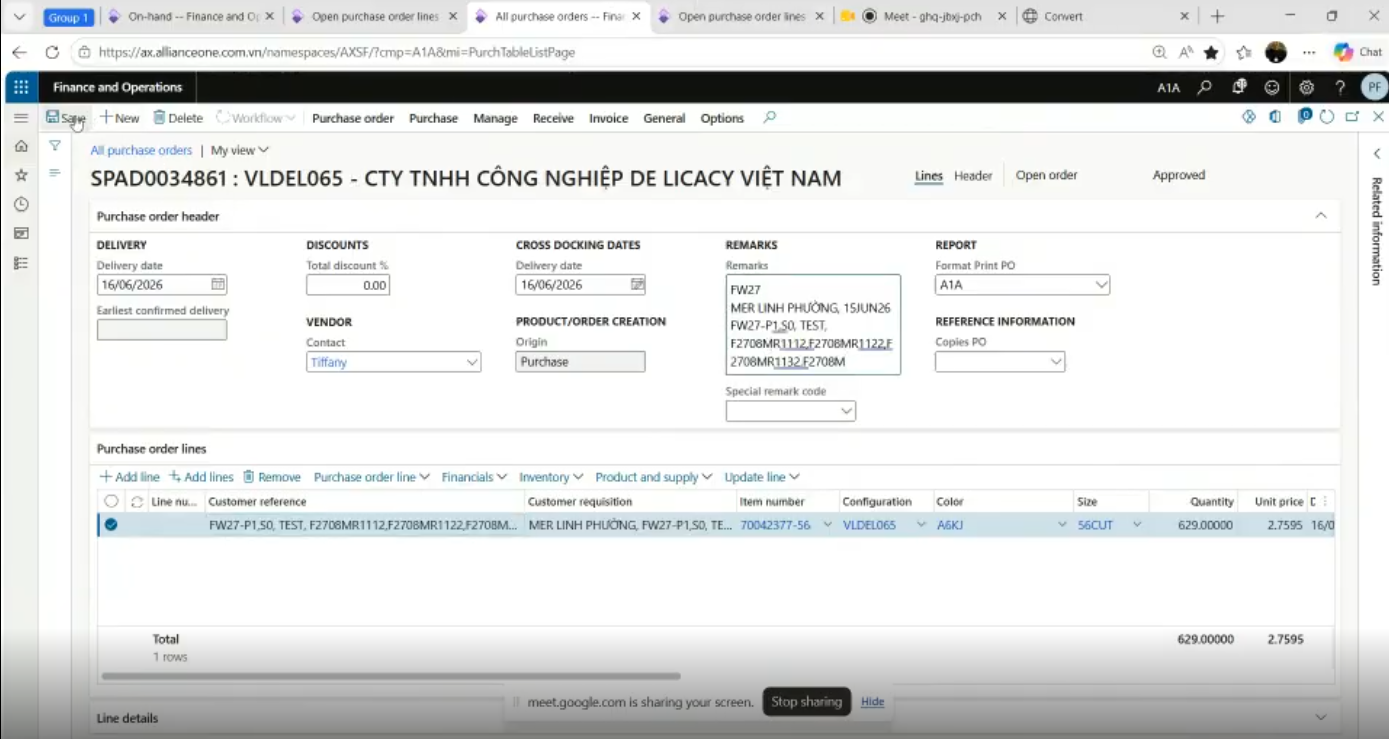Open the Receive action tab
Viewport: 1389px width, 739px height.
[553, 118]
